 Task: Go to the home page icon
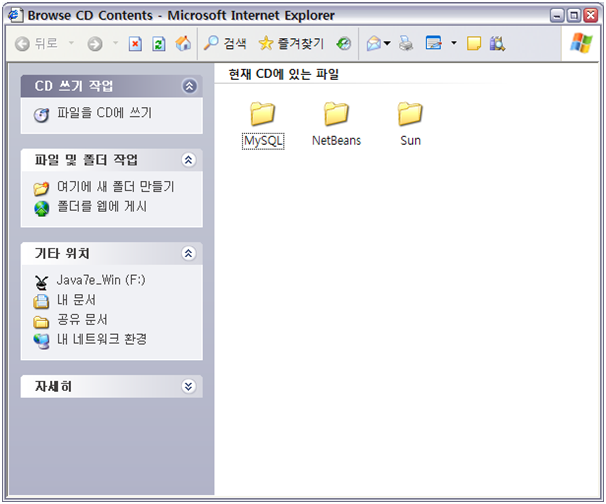coord(183,43)
